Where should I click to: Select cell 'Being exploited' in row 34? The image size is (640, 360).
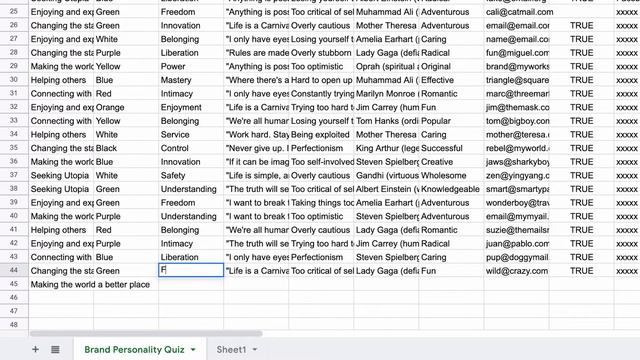pos(321,135)
